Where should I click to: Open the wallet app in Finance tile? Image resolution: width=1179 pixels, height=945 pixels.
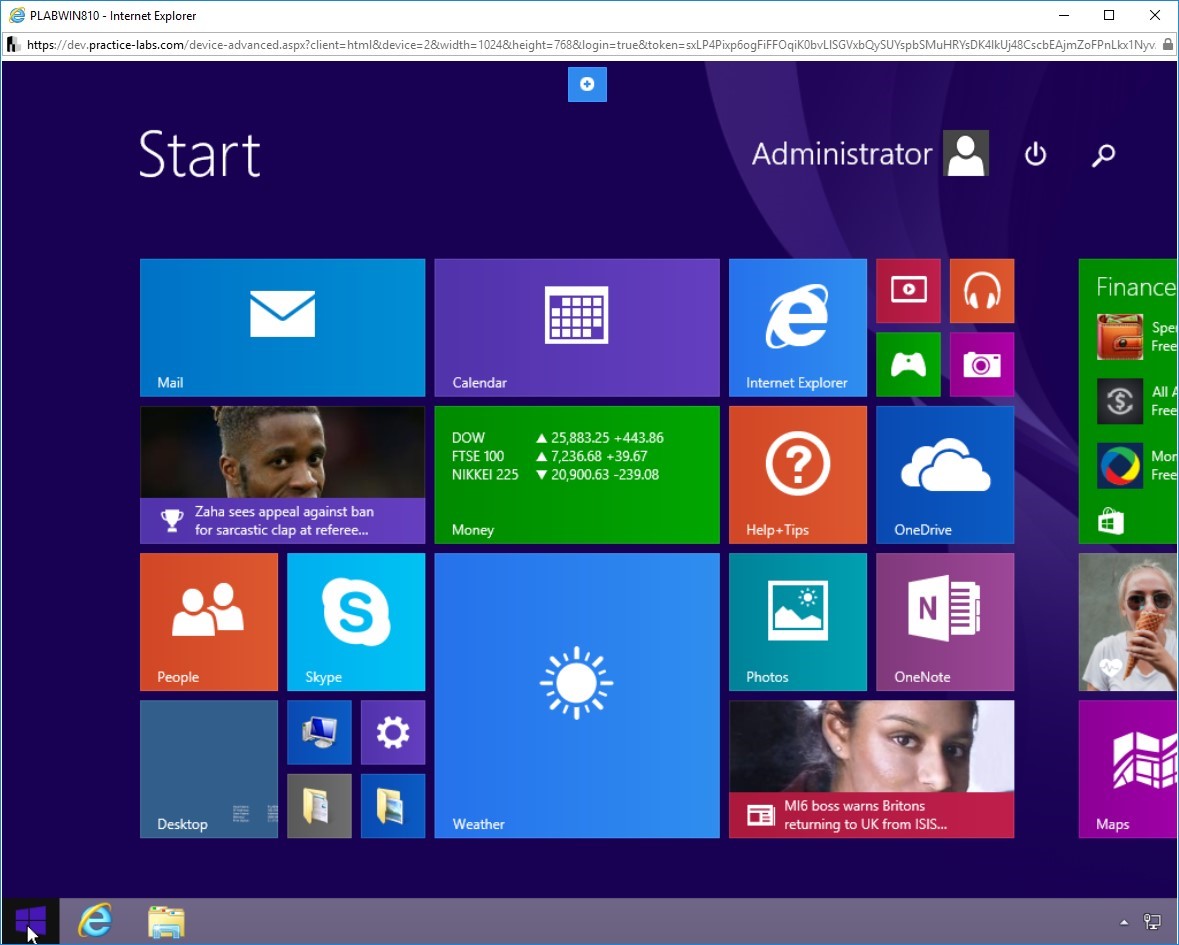(1120, 337)
